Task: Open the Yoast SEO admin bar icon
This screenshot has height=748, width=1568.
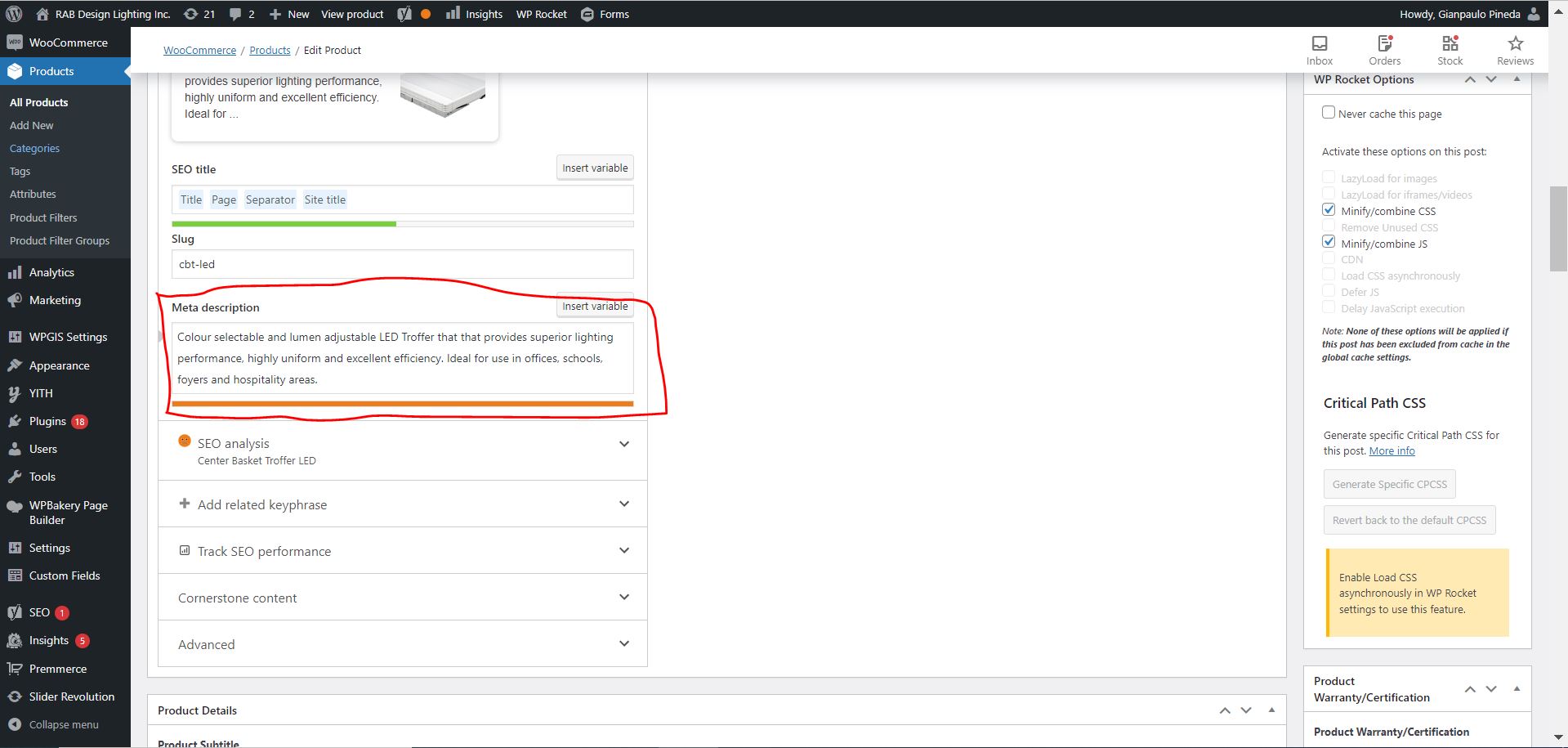Action: [404, 14]
